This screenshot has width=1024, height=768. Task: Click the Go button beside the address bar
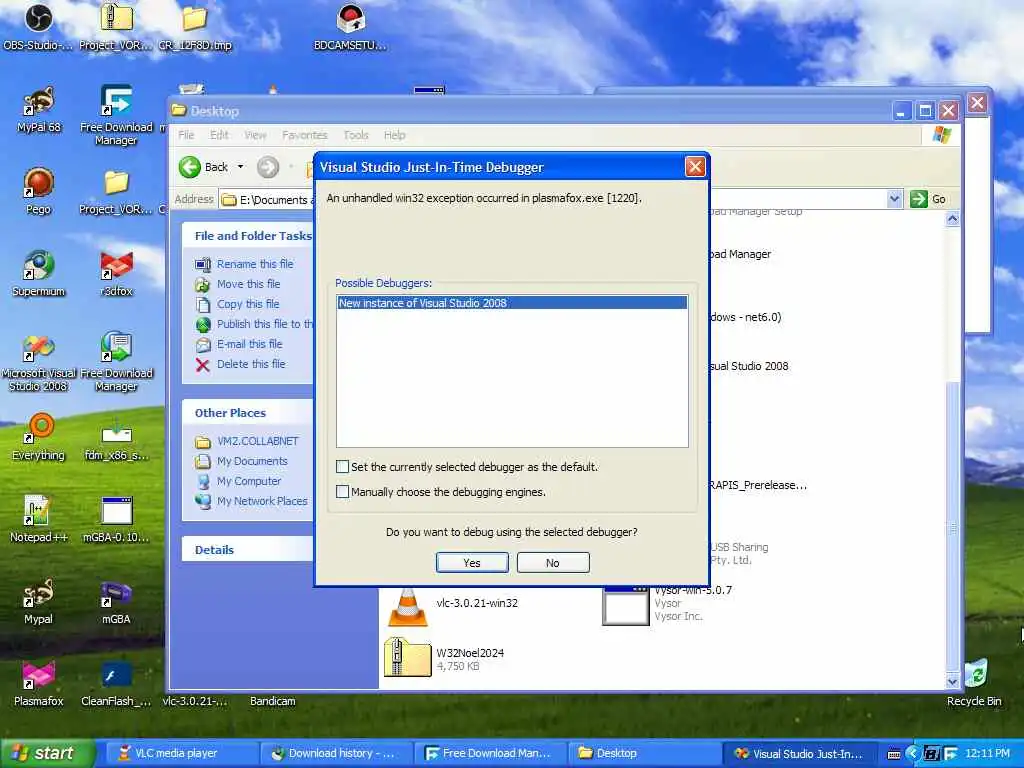coord(928,199)
